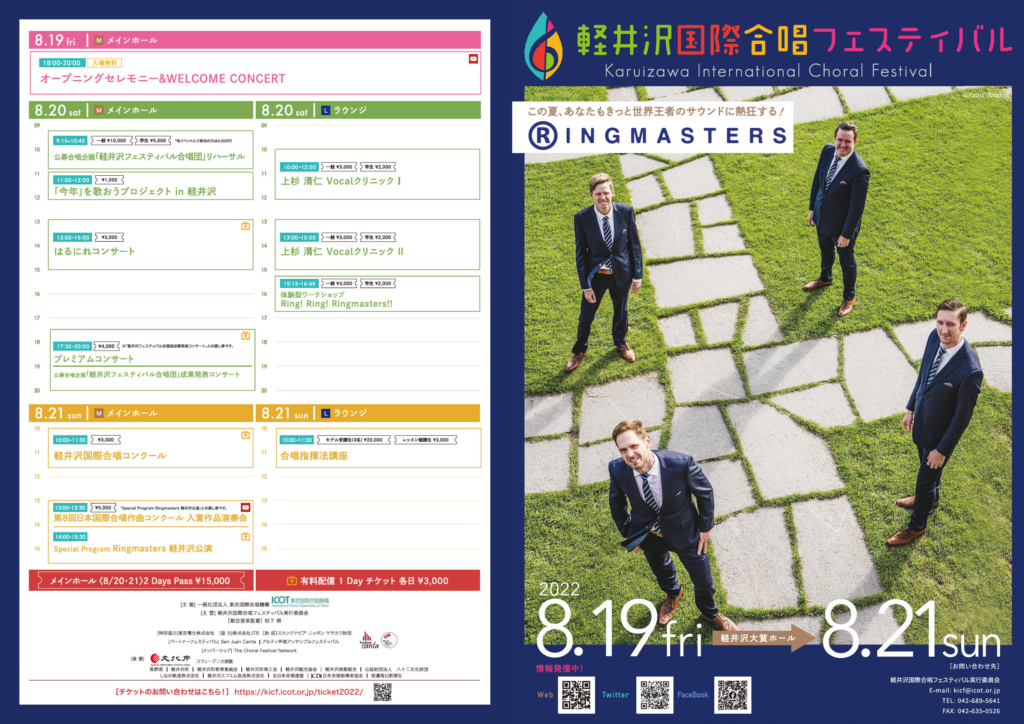
Task: Click 「今年」を歌おうプロジェクト in 軽井沢
Action: tap(135, 192)
